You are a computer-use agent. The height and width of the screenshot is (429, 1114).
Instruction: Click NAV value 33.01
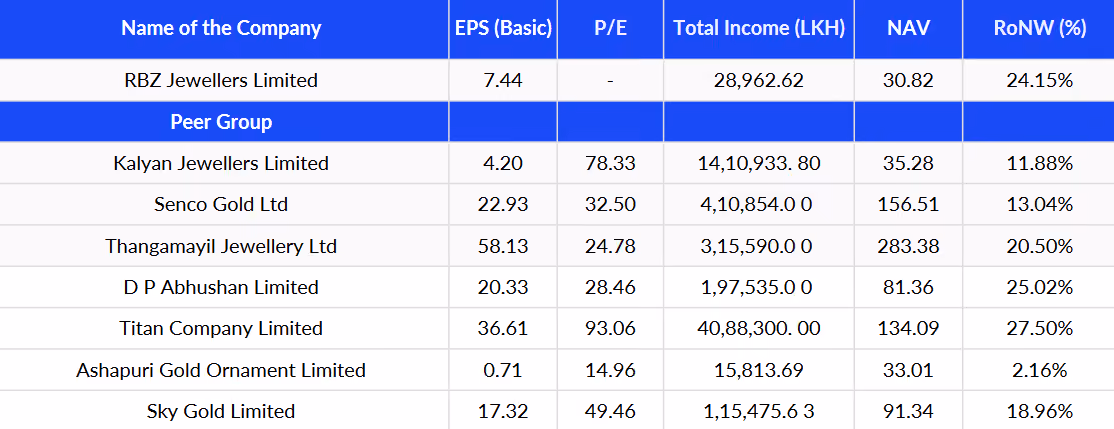pos(908,371)
